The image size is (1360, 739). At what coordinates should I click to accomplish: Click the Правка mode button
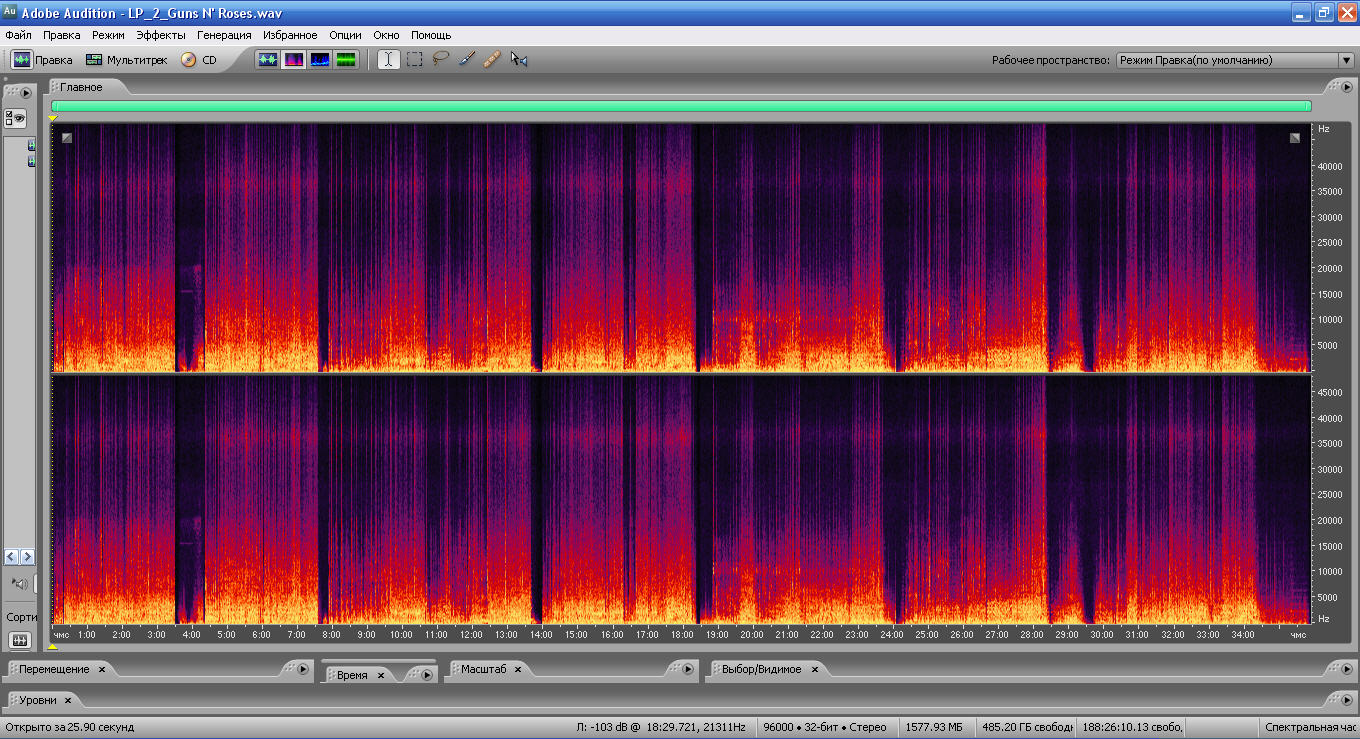[42, 60]
